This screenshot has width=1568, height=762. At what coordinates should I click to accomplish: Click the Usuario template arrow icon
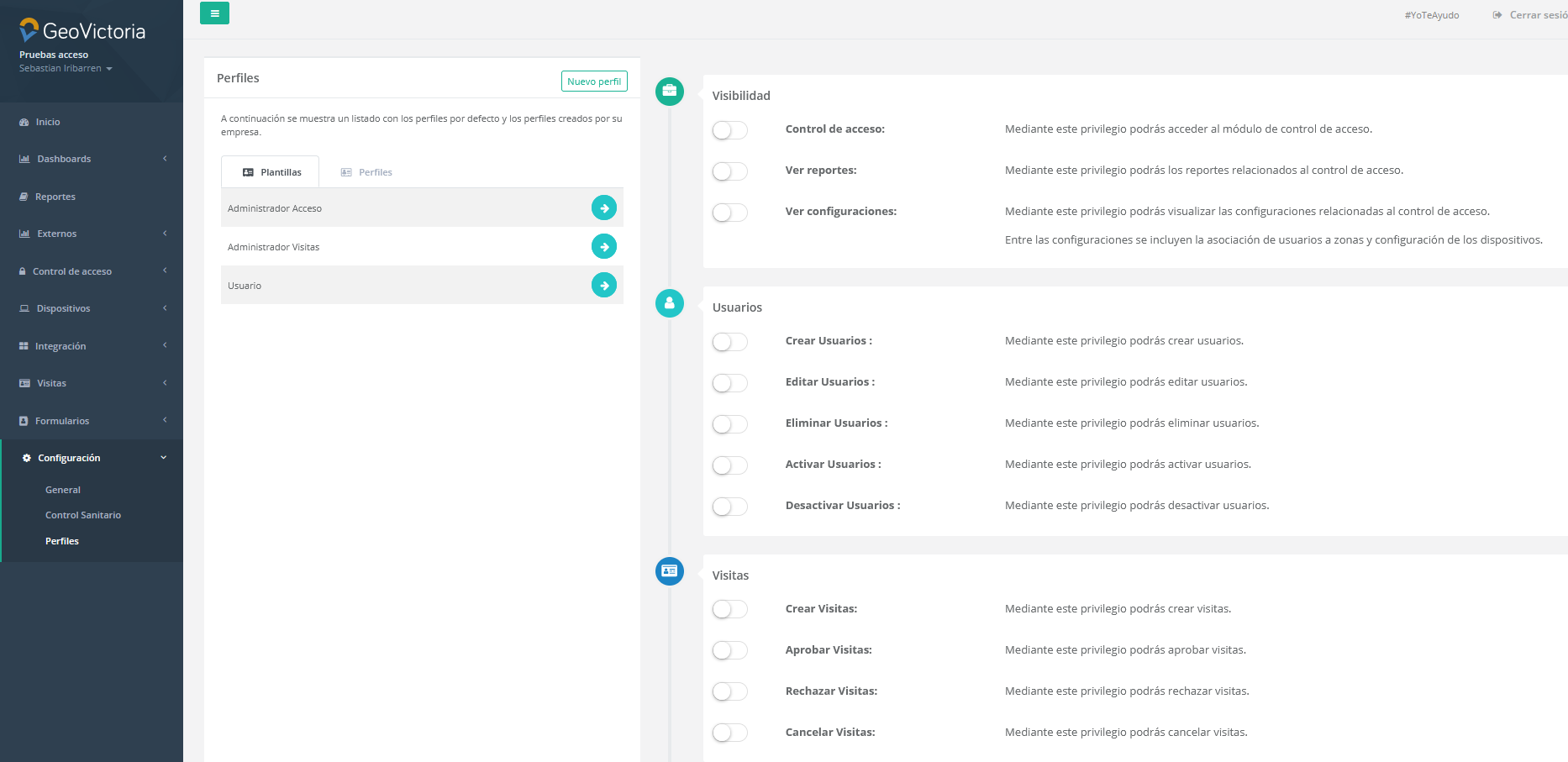603,286
